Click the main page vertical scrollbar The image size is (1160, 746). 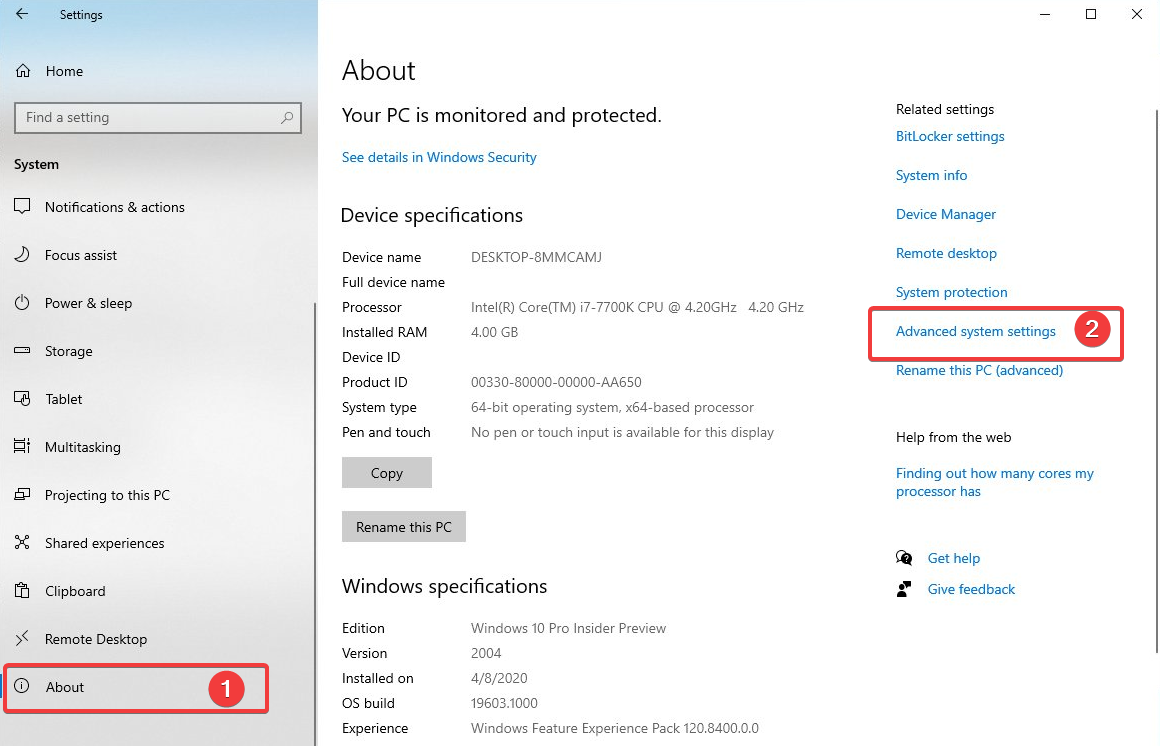[1157, 381]
